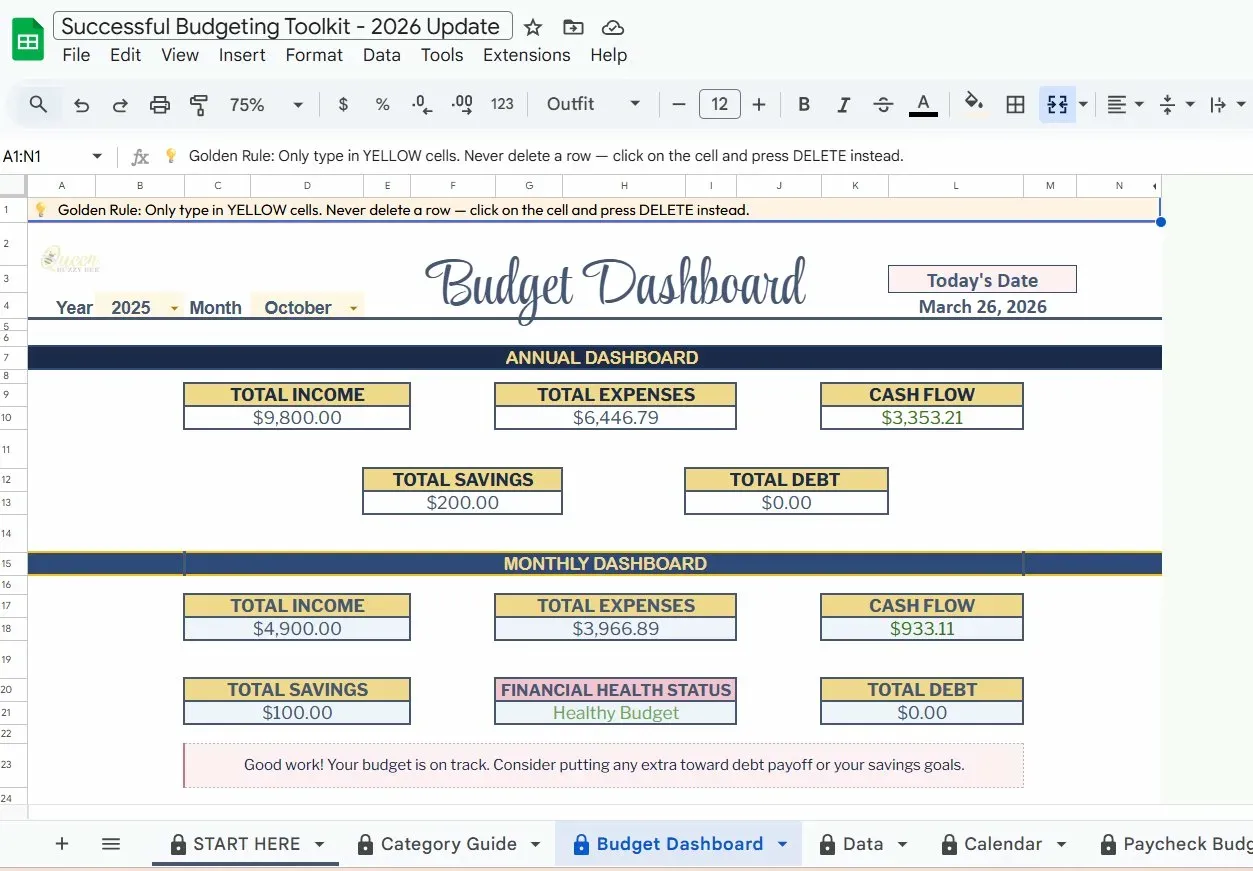
Task: Switch to the Category Guide sheet tab
Action: tap(449, 844)
